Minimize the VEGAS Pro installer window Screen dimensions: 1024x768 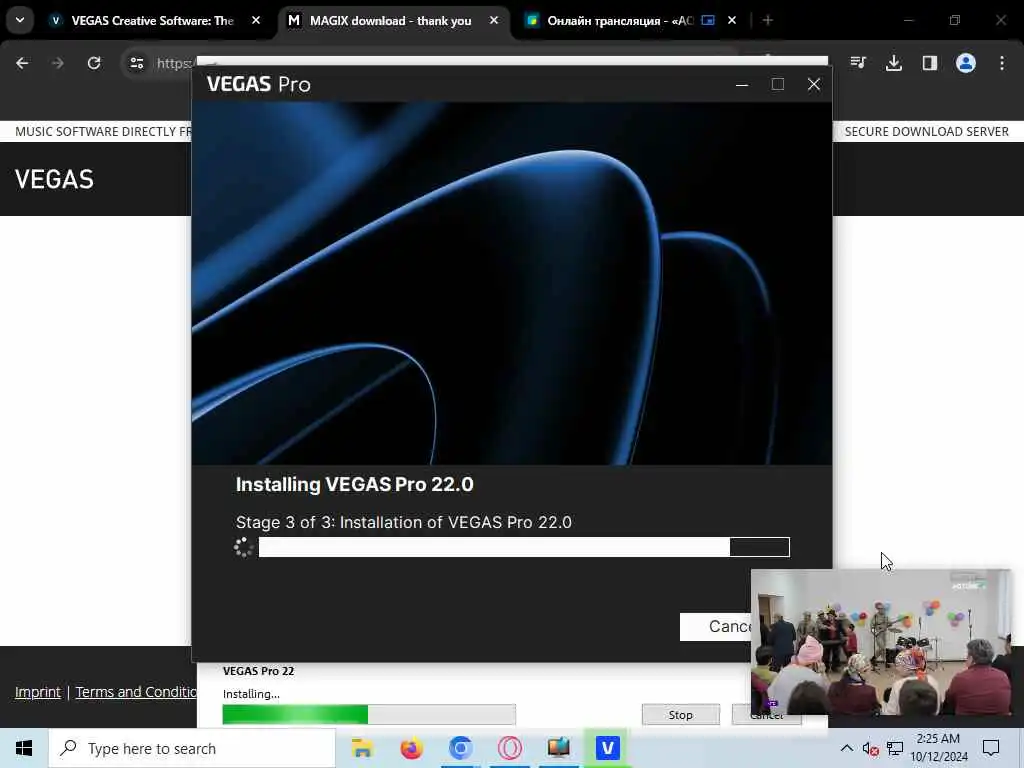(x=742, y=84)
